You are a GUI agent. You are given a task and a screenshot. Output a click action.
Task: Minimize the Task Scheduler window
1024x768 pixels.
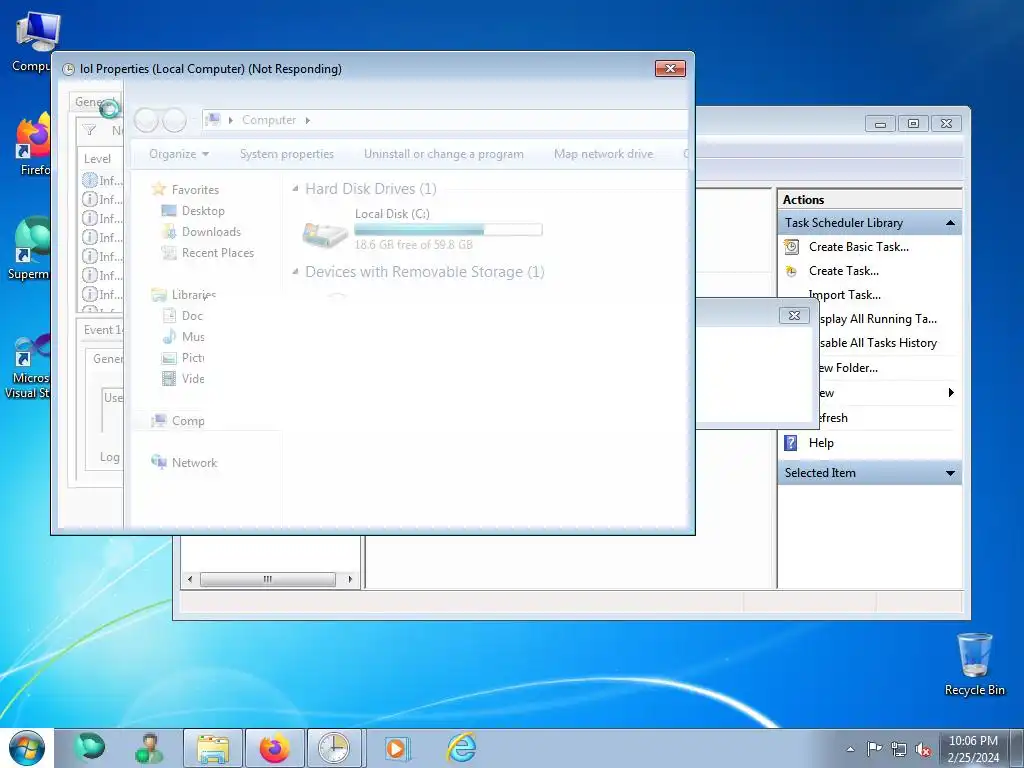pos(880,123)
